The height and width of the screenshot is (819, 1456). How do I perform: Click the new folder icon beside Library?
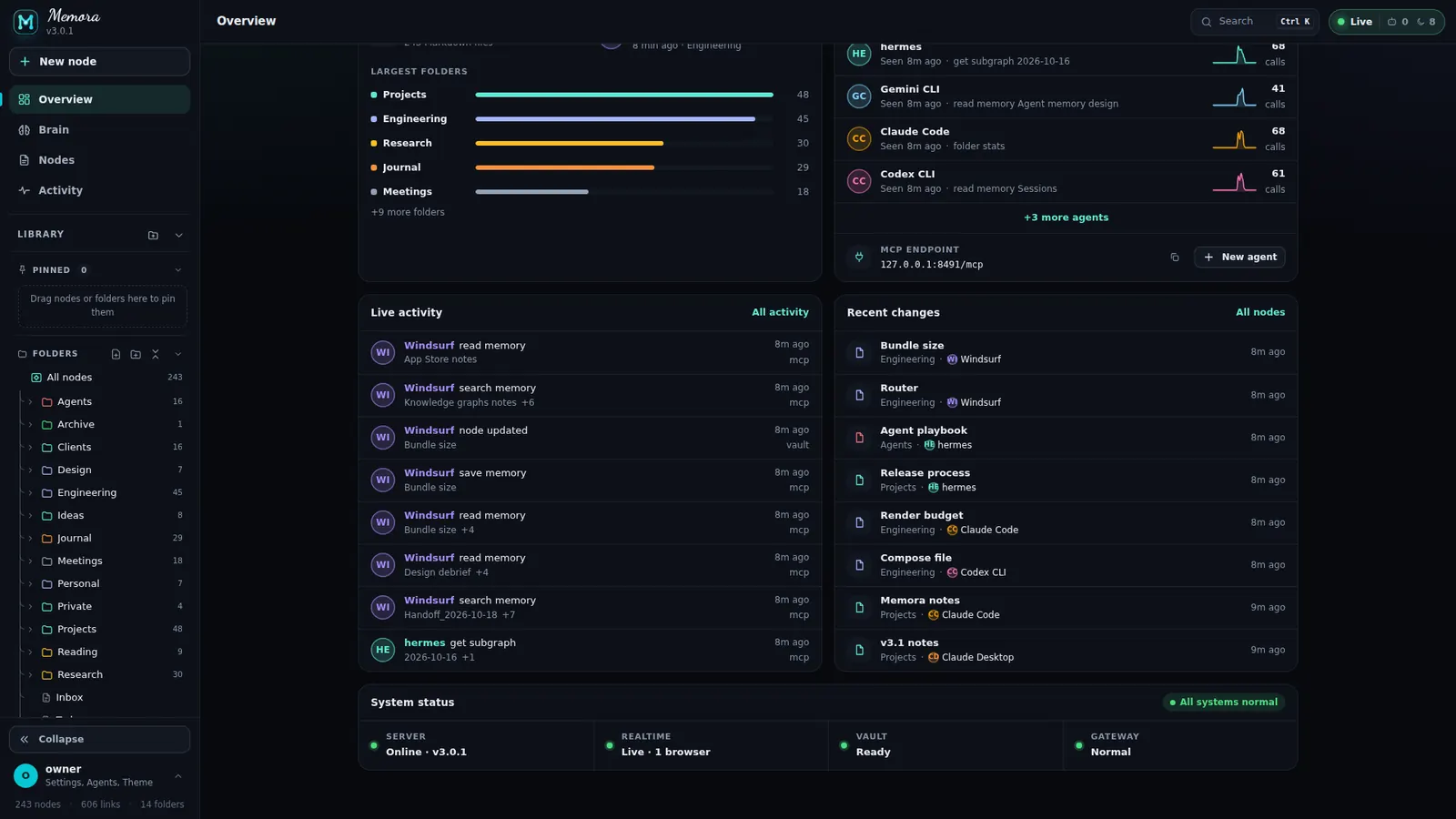(153, 235)
